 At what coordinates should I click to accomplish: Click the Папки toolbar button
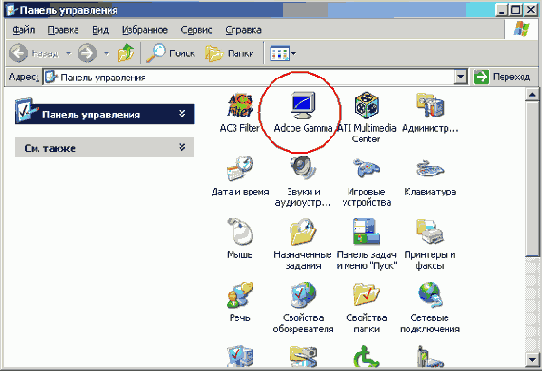229,53
